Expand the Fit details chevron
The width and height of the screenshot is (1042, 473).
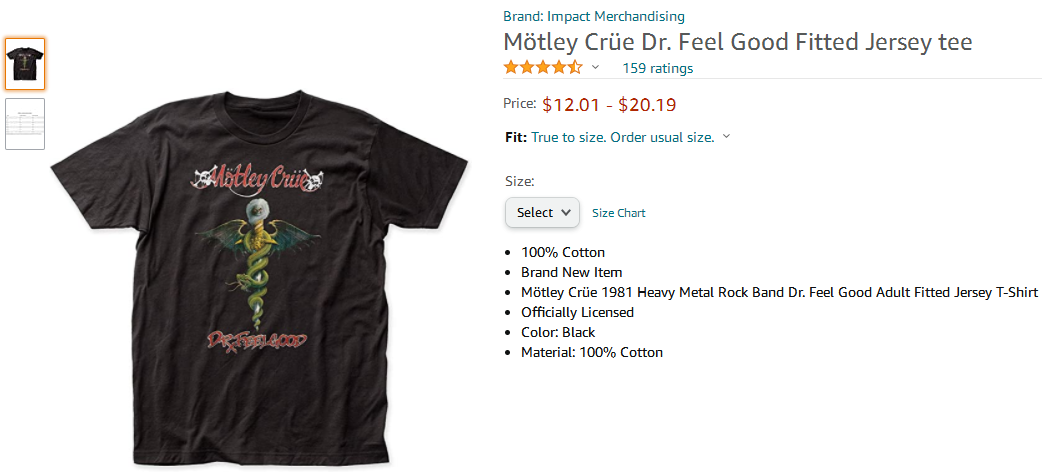(x=726, y=137)
